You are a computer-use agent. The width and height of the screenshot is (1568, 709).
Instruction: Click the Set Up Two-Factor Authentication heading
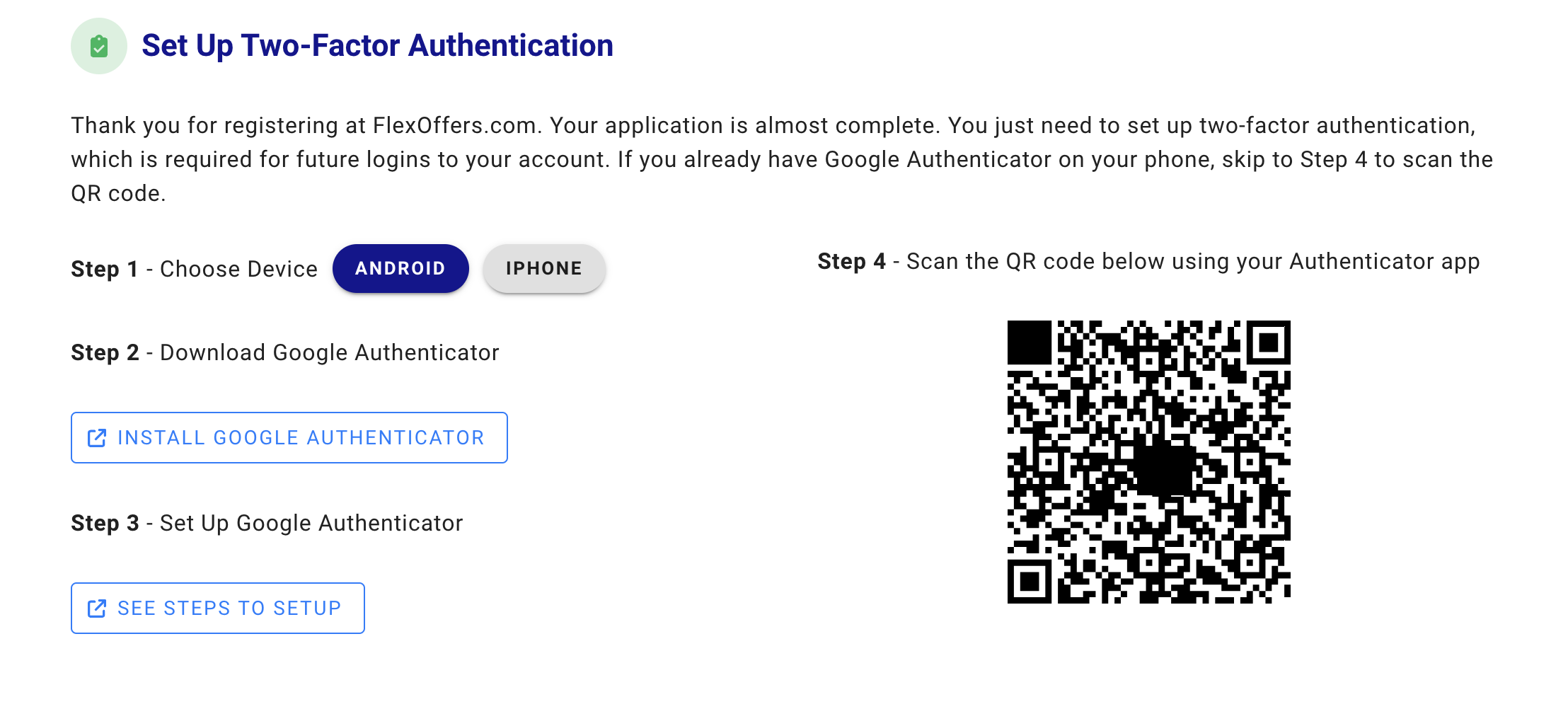click(x=378, y=45)
